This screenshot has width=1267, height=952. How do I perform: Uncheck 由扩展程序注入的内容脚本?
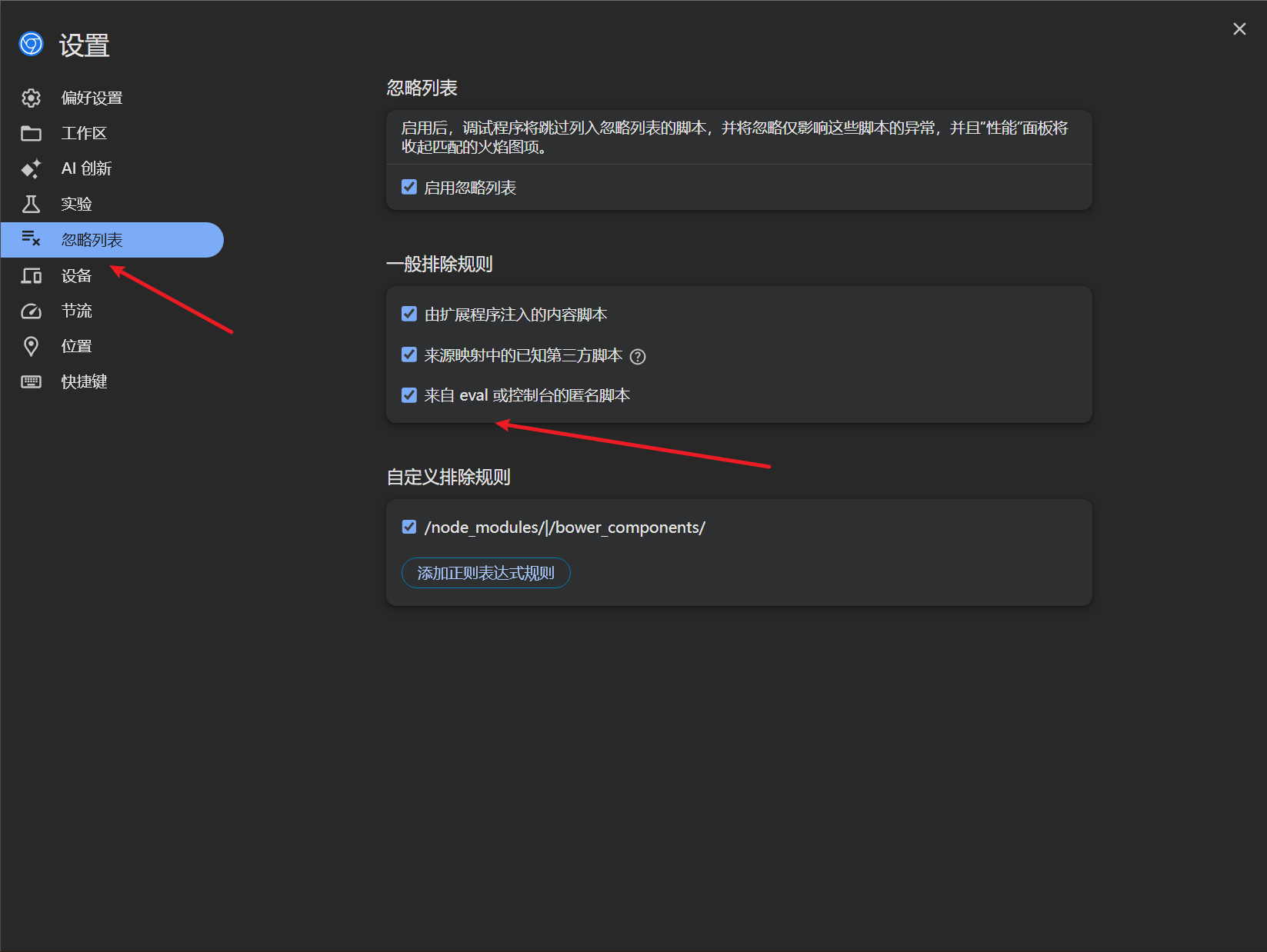409,314
